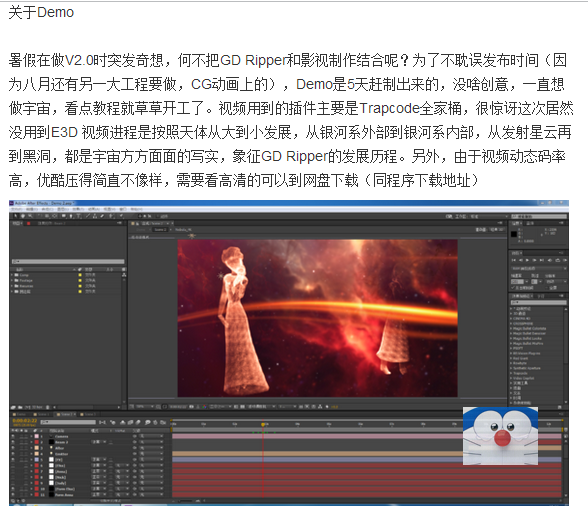Image resolution: width=588 pixels, height=515 pixels.
Task: Open the resolution dropdown in Preview panel
Action: [556, 282]
